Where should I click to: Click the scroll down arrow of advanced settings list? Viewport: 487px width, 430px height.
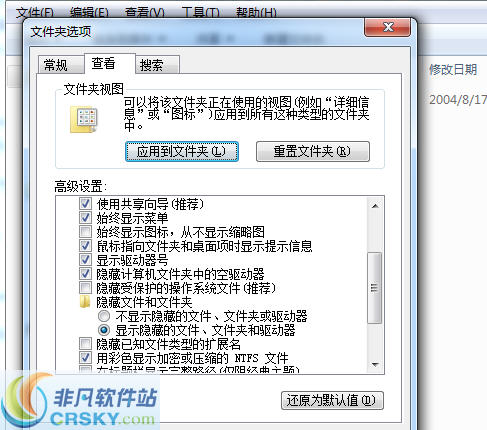coord(375,364)
